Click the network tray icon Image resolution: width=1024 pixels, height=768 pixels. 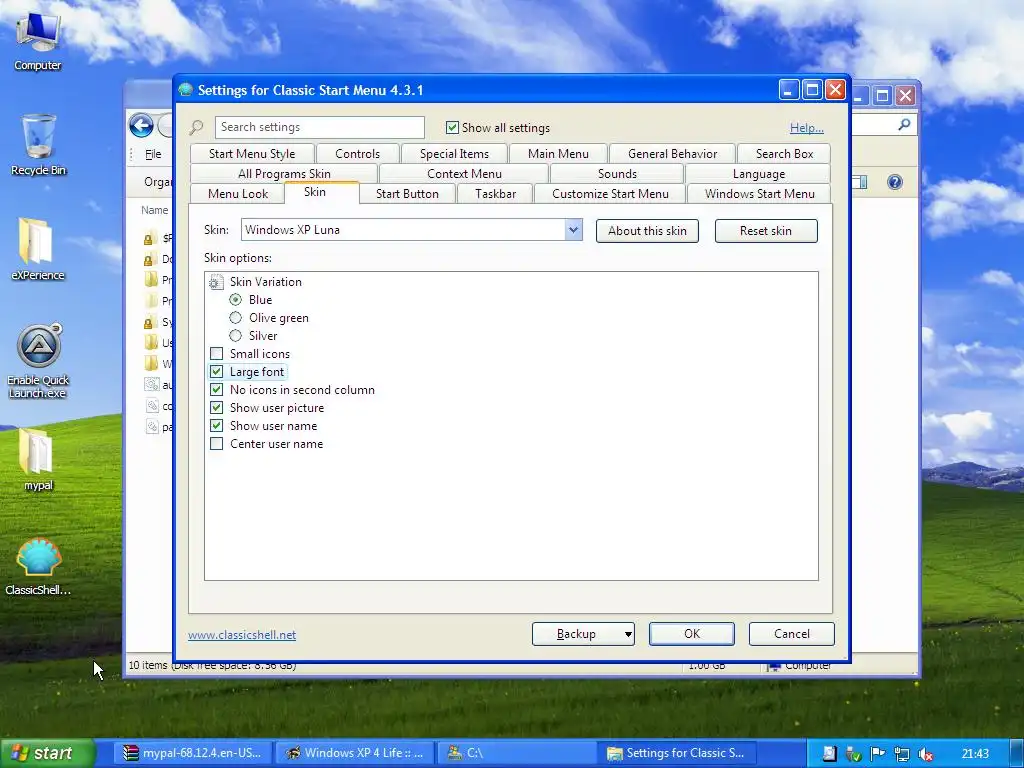click(x=901, y=754)
